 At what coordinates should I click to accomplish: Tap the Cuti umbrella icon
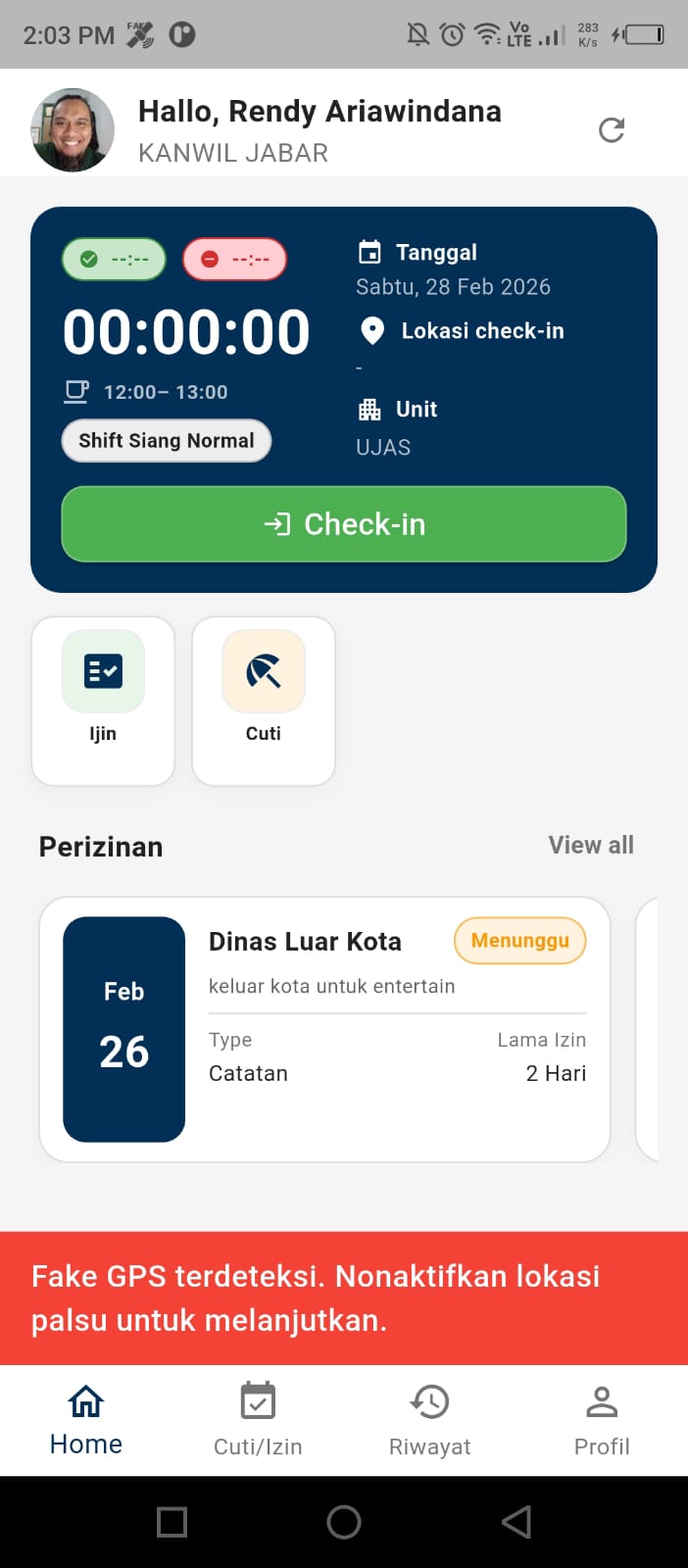tap(263, 671)
